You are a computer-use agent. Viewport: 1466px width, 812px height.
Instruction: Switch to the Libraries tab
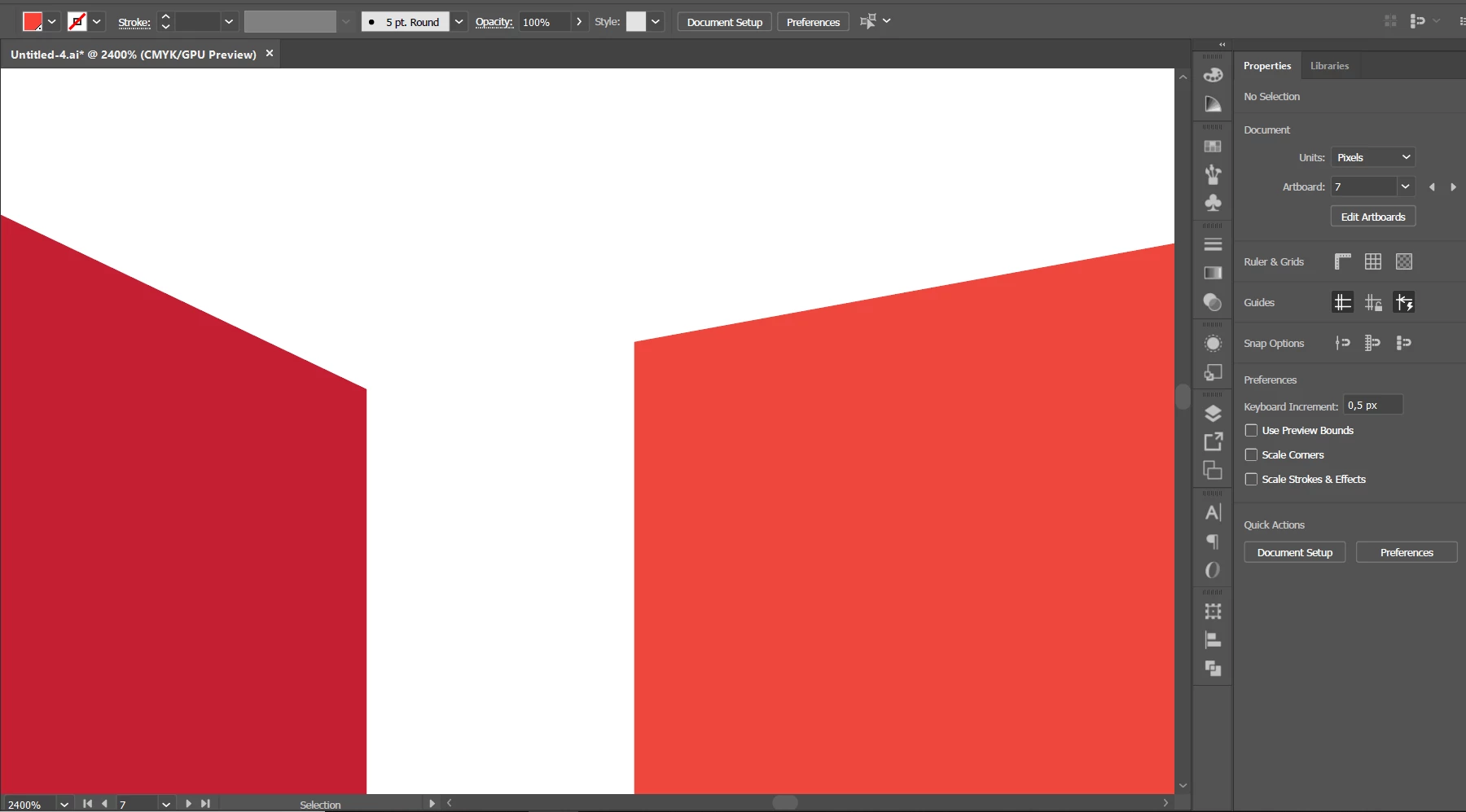1329,66
